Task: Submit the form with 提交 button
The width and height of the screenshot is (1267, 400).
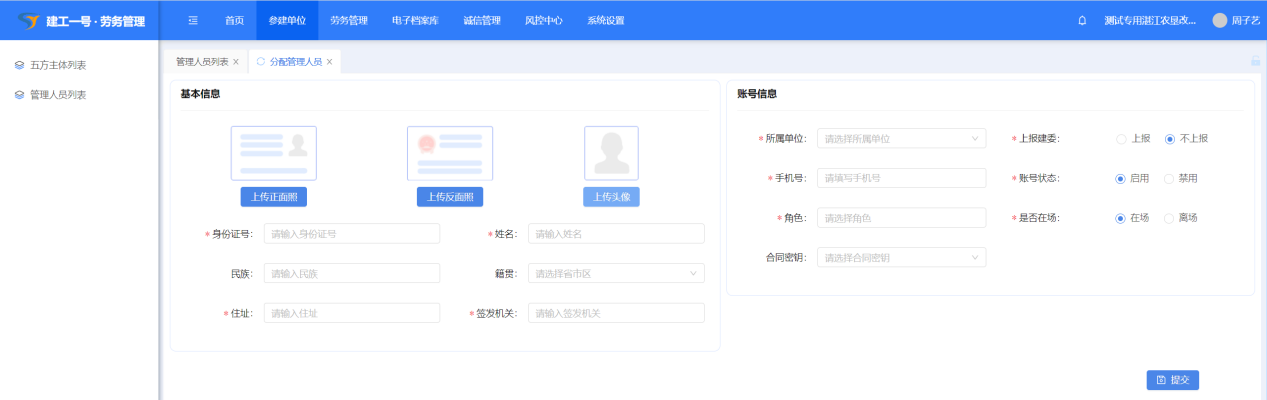Action: click(x=1172, y=380)
